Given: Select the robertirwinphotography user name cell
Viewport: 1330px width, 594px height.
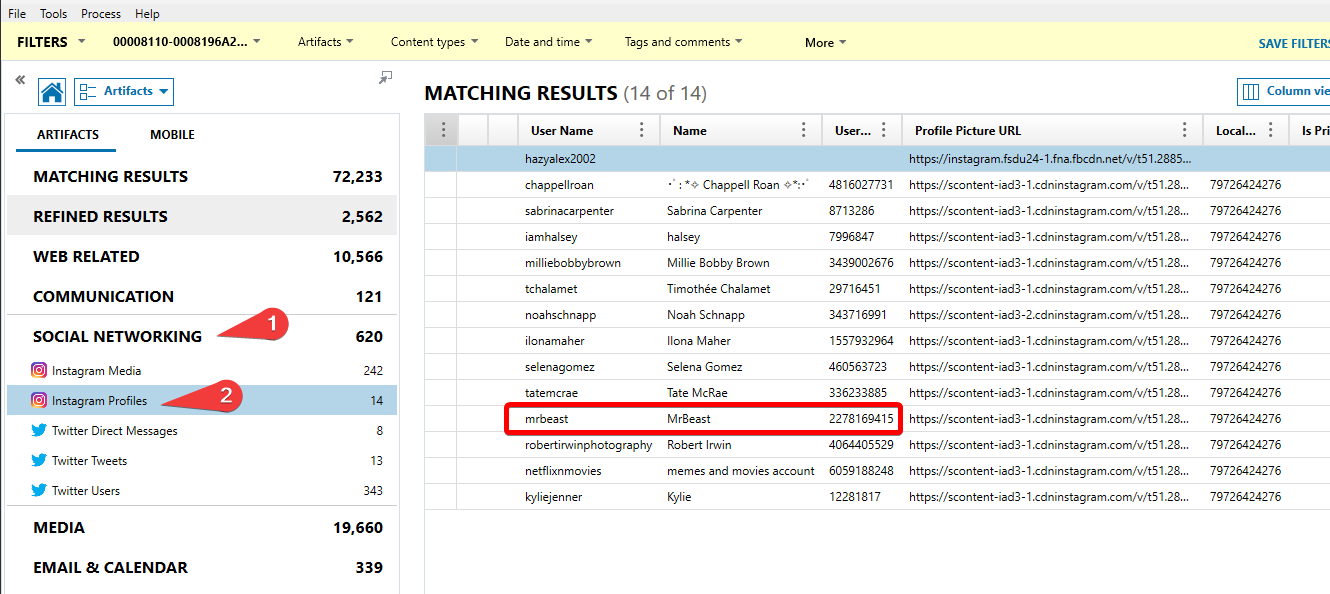Looking at the screenshot, I should [589, 445].
